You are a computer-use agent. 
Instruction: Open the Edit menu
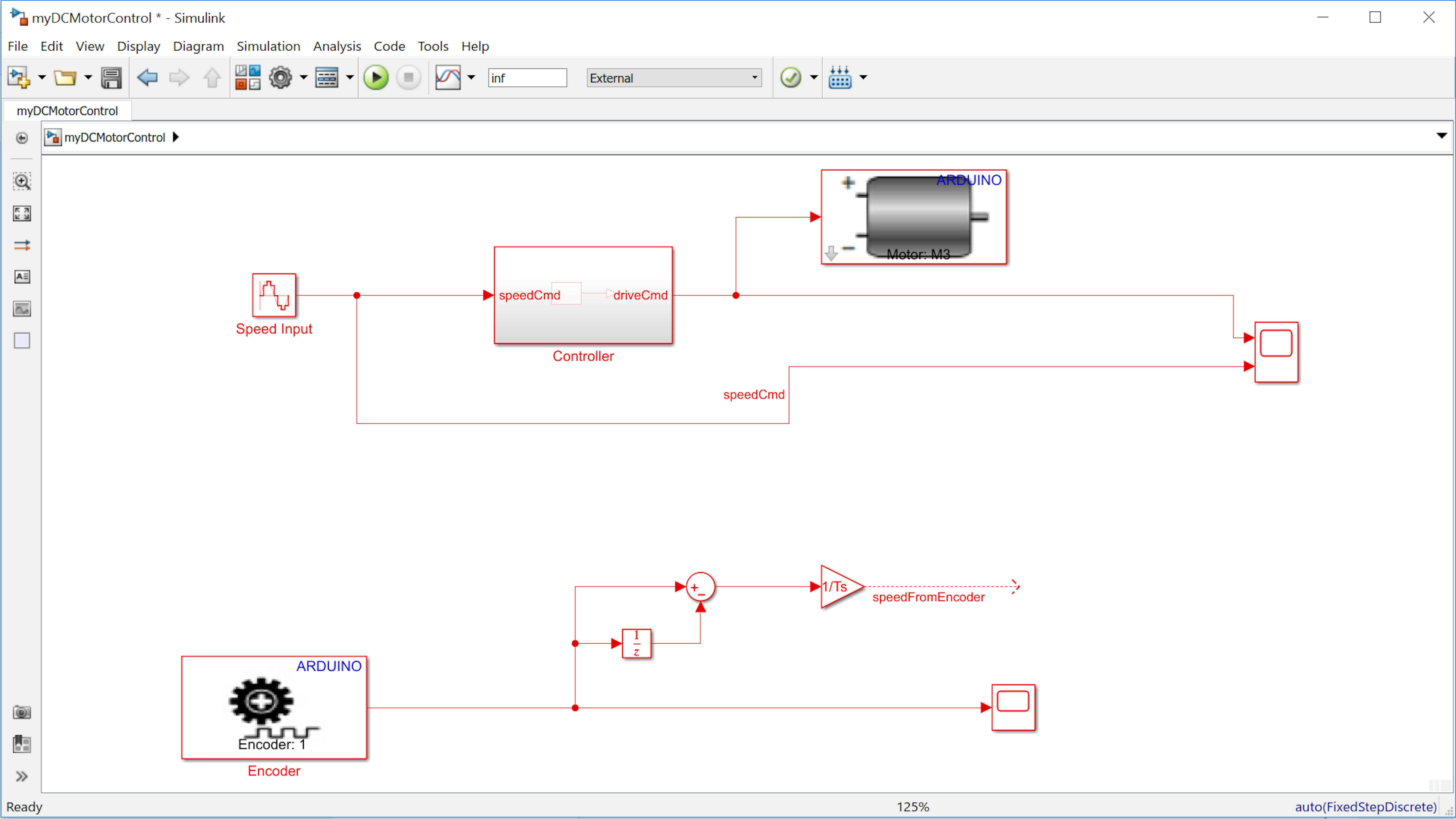[x=51, y=46]
